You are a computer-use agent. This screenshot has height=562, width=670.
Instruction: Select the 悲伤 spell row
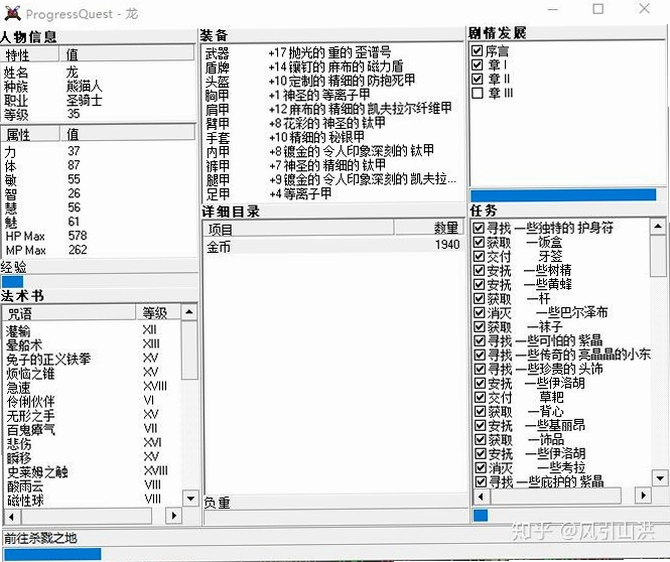point(92,443)
